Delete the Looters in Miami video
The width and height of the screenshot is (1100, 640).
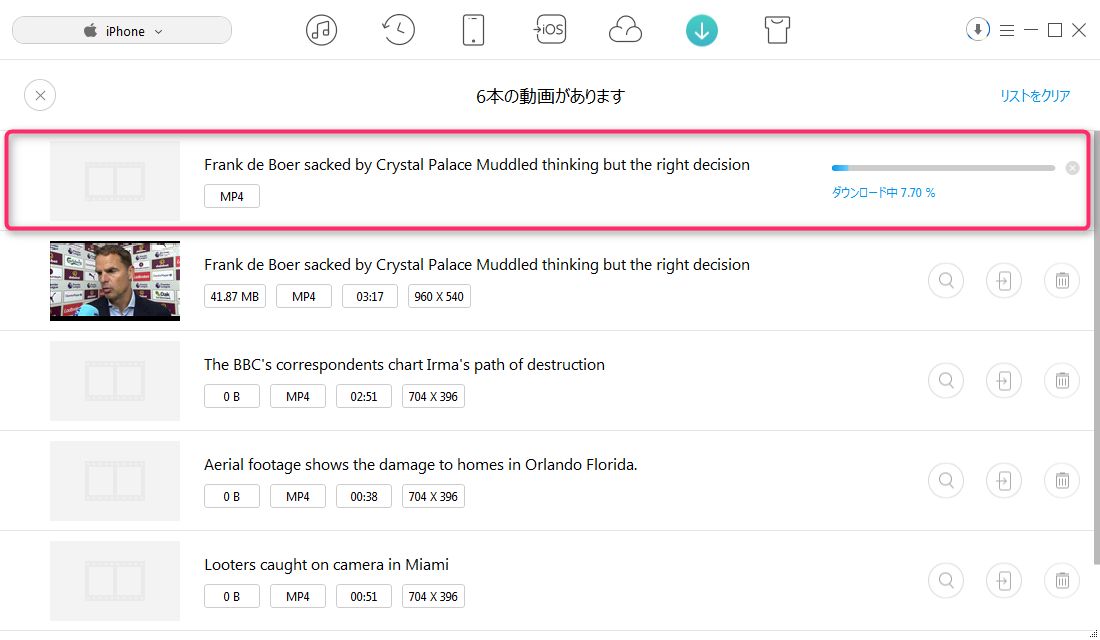(x=1062, y=581)
